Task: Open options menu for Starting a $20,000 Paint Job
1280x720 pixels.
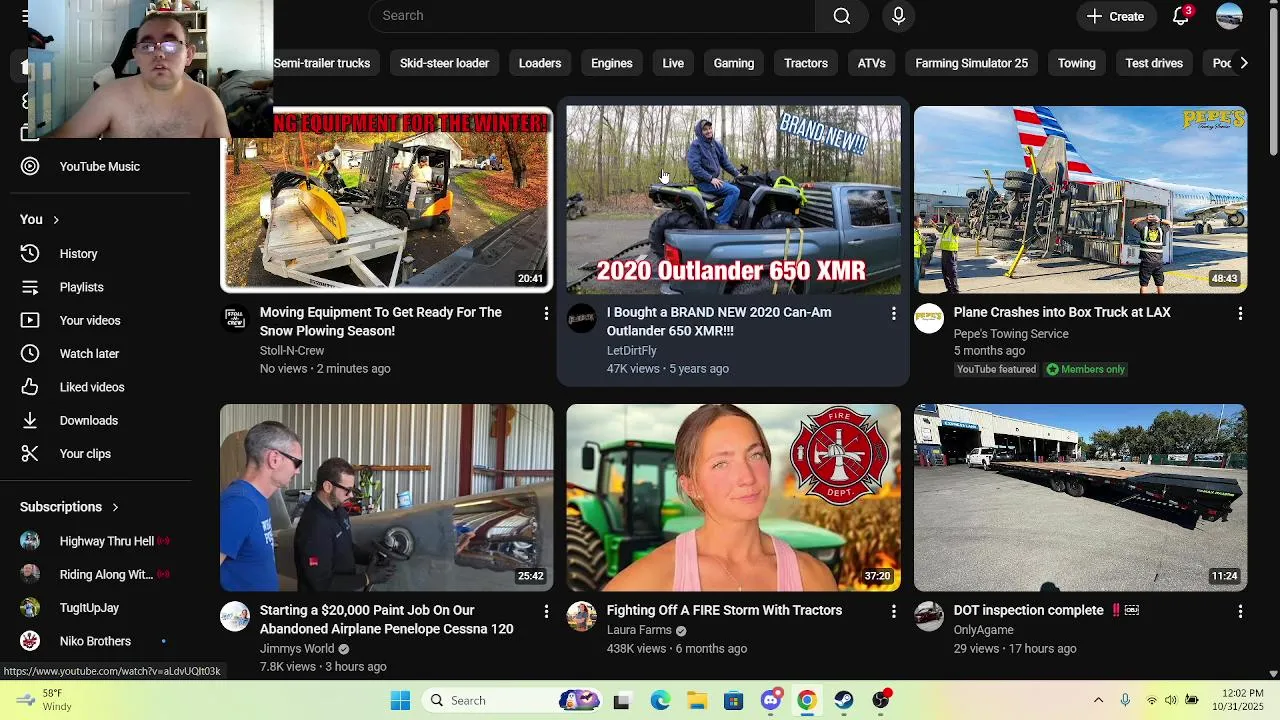Action: coord(546,611)
